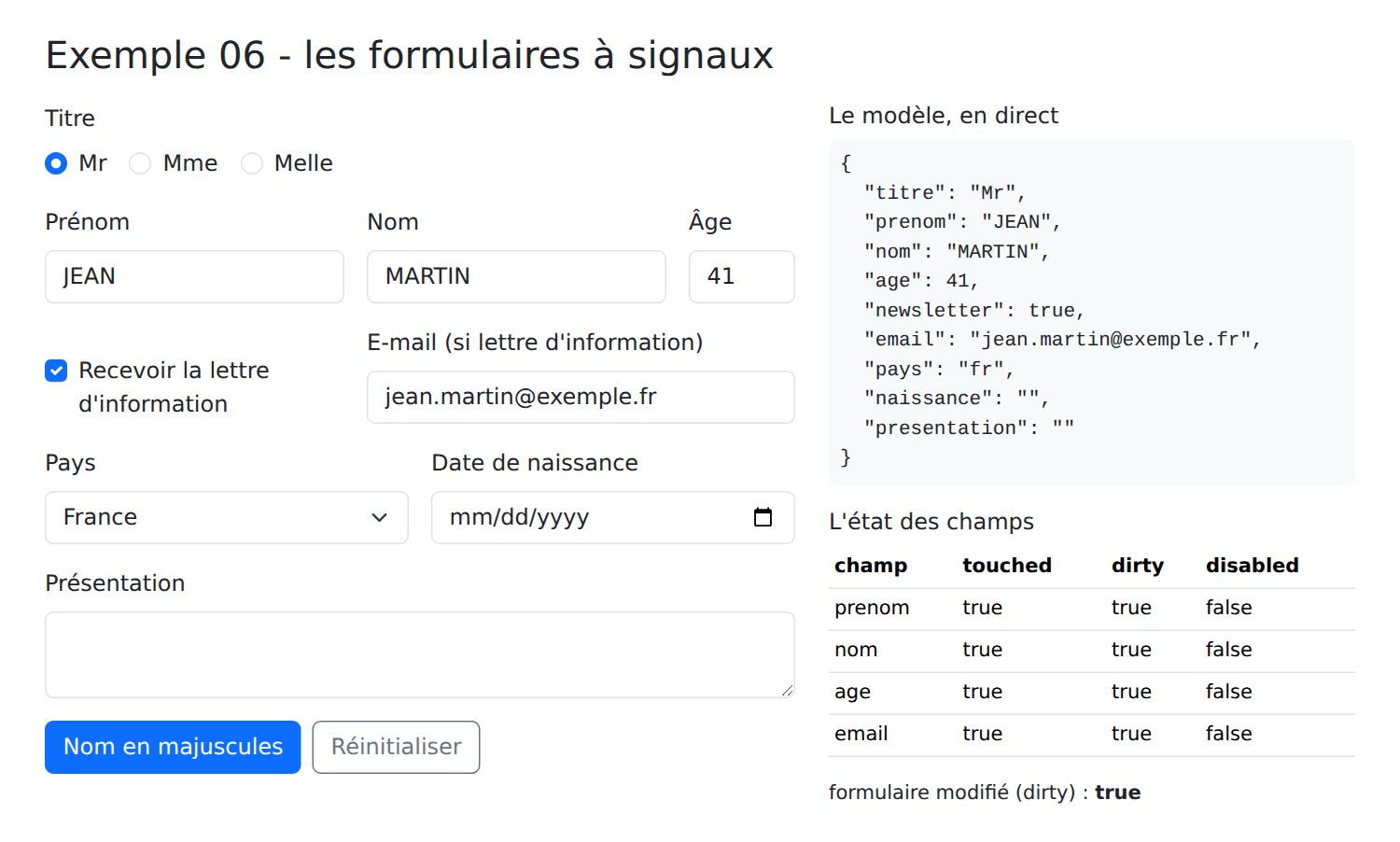The image size is (1400, 842).
Task: Click the "nom" row label in table
Action: pyautogui.click(x=856, y=650)
